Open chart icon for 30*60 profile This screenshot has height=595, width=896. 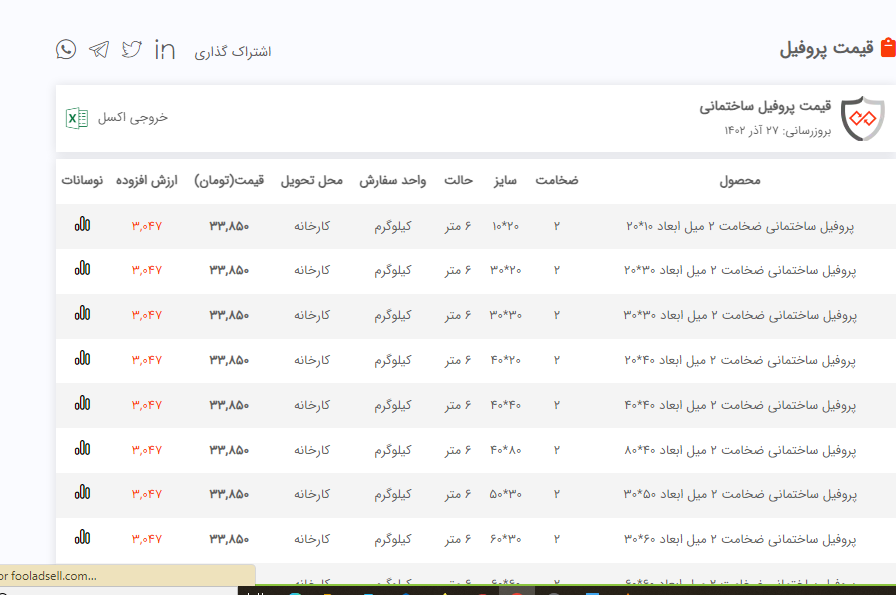pos(82,538)
